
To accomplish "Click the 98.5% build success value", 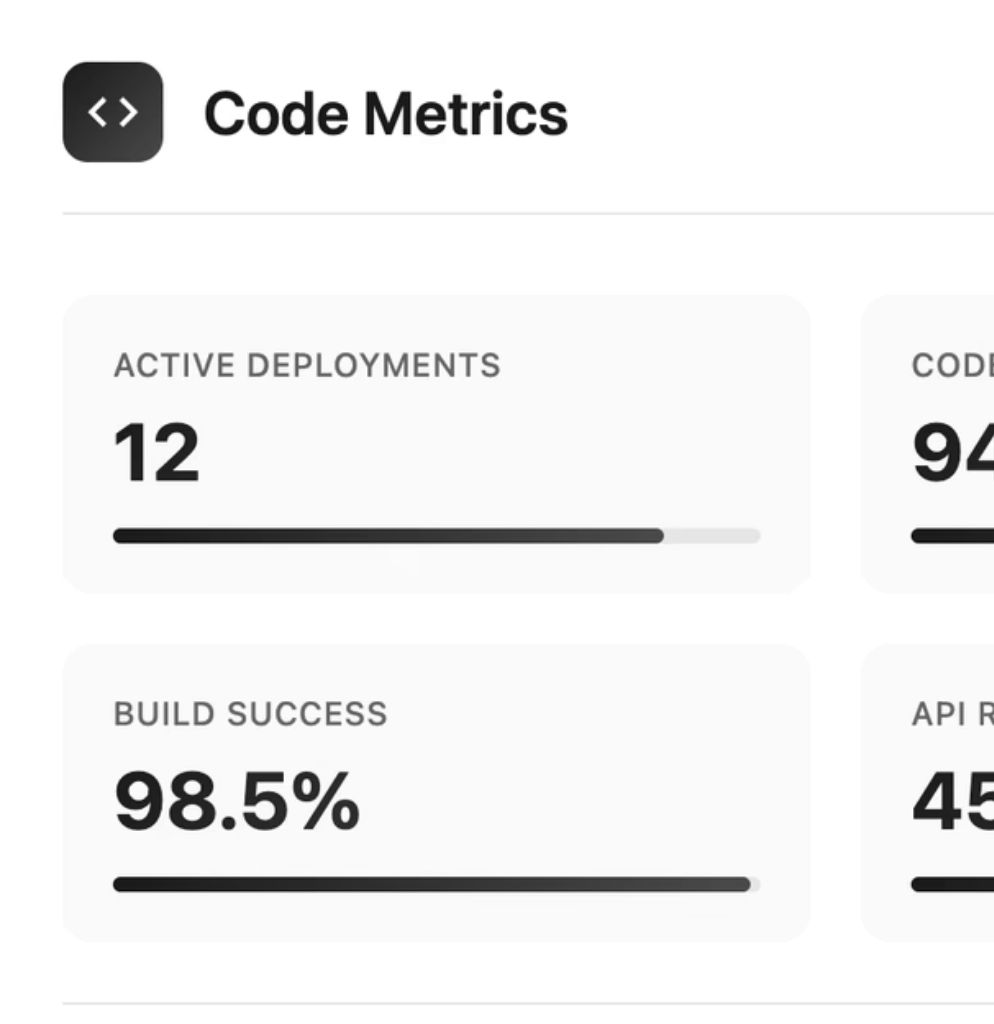I will 237,802.
